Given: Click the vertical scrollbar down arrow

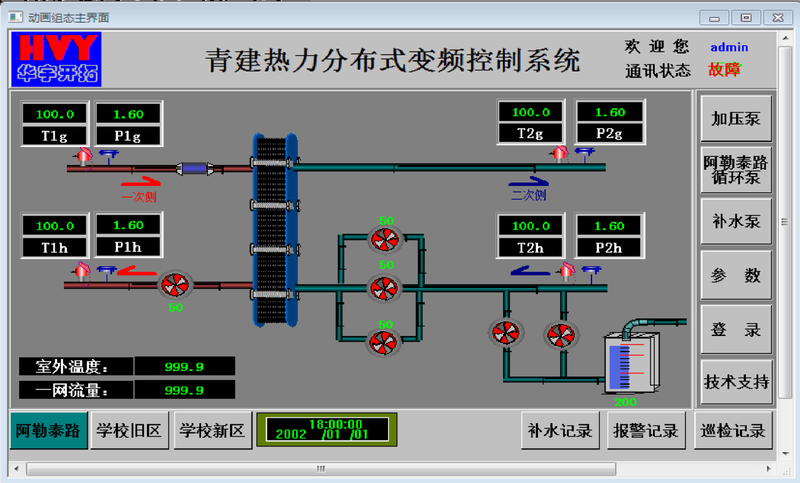Looking at the screenshot, I should point(785,453).
